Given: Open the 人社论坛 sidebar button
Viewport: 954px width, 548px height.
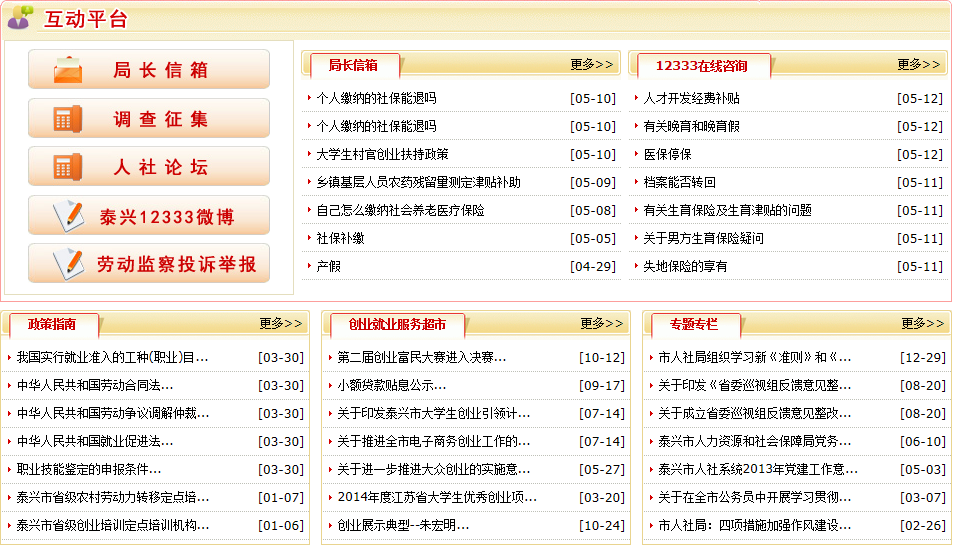Looking at the screenshot, I should pyautogui.click(x=149, y=166).
